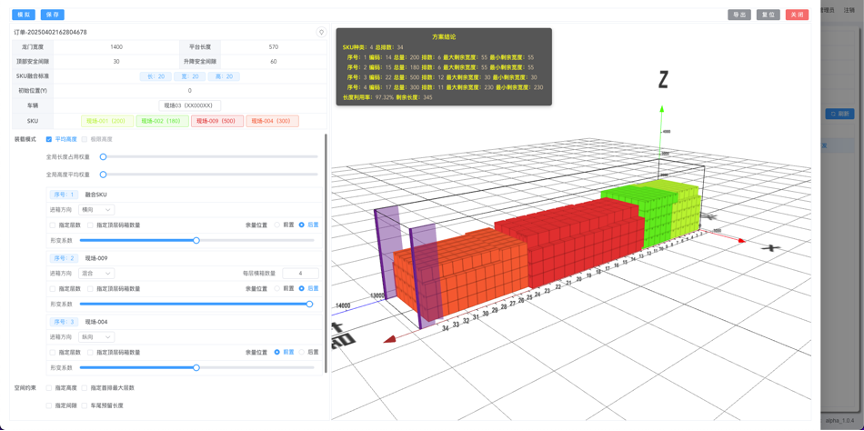Click the blue 模拟 simulate button
This screenshot has height=431, width=864.
[x=23, y=15]
